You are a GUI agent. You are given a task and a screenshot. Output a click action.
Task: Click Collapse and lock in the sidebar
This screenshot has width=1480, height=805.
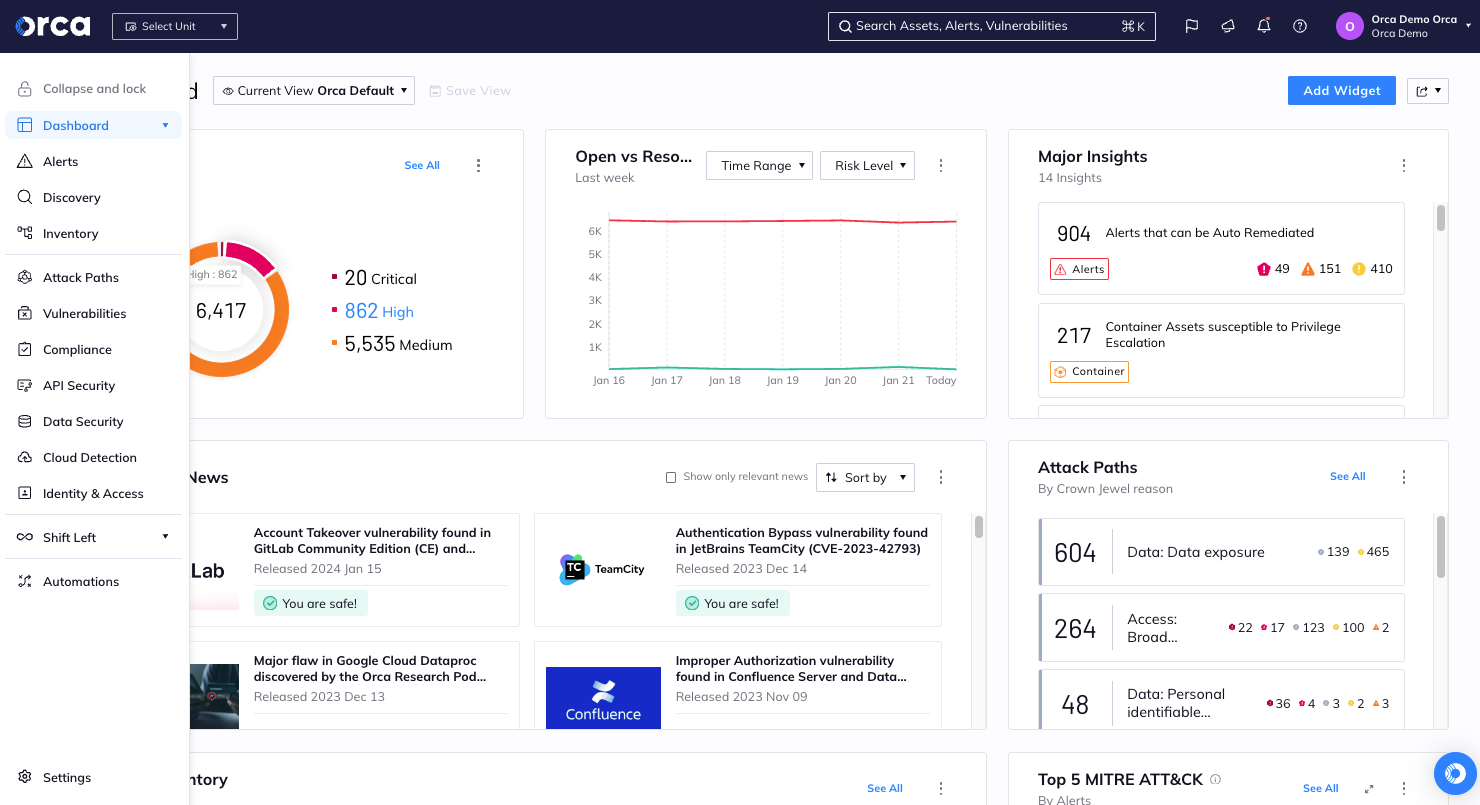pos(93,88)
